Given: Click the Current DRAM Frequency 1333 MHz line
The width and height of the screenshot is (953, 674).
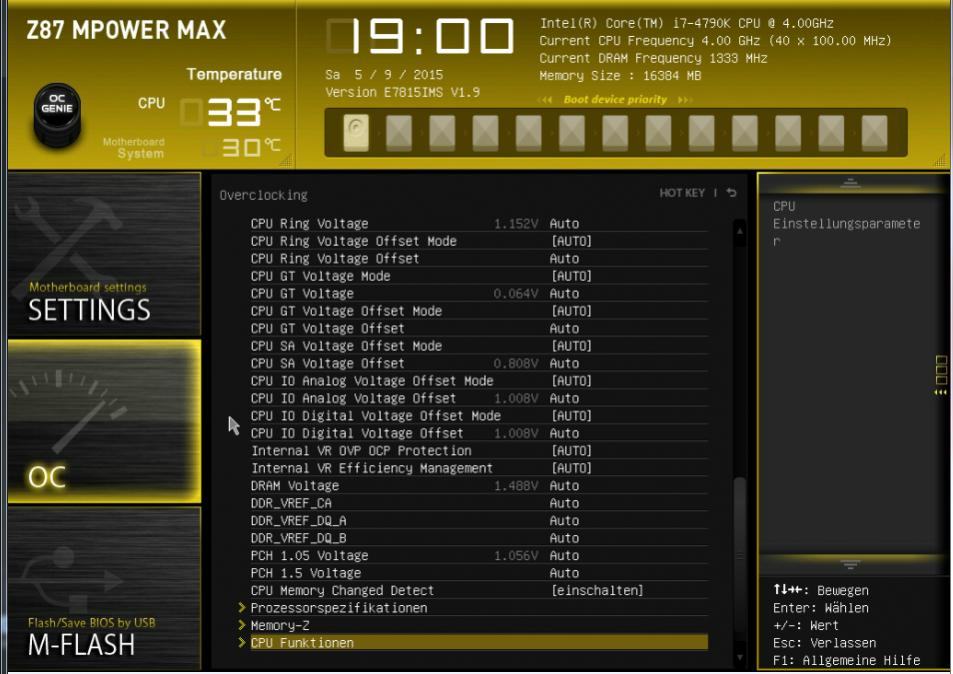Looking at the screenshot, I should tap(653, 58).
